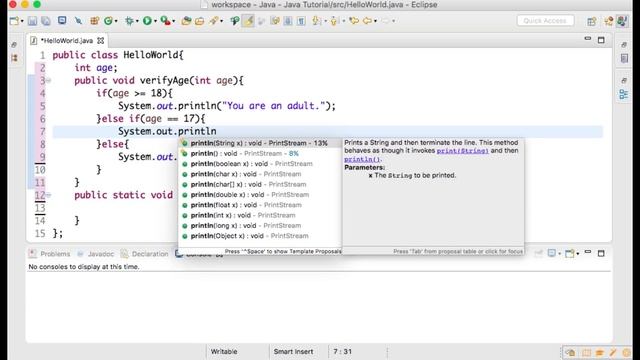Screen dimensions: 640x360
Task: Expand the Open Console dropdown arrow
Action: coord(578,254)
